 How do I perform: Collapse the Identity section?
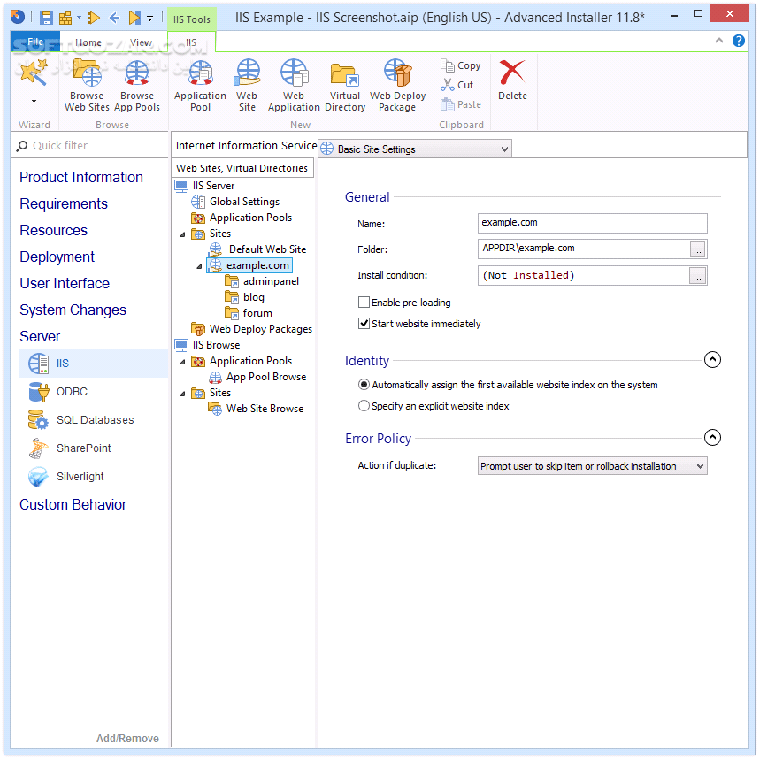pyautogui.click(x=712, y=360)
